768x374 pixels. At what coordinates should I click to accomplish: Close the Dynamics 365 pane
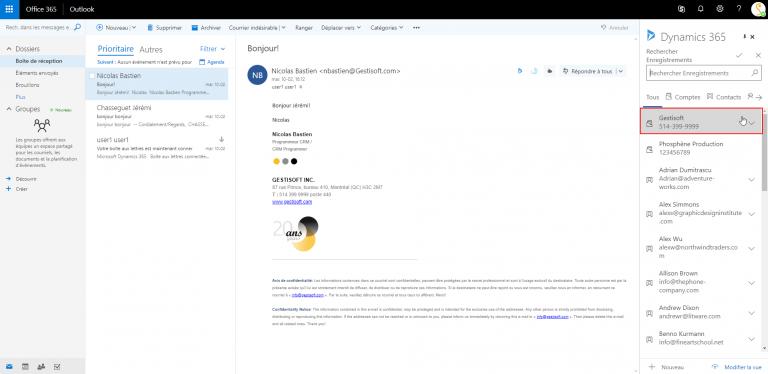pyautogui.click(x=752, y=37)
